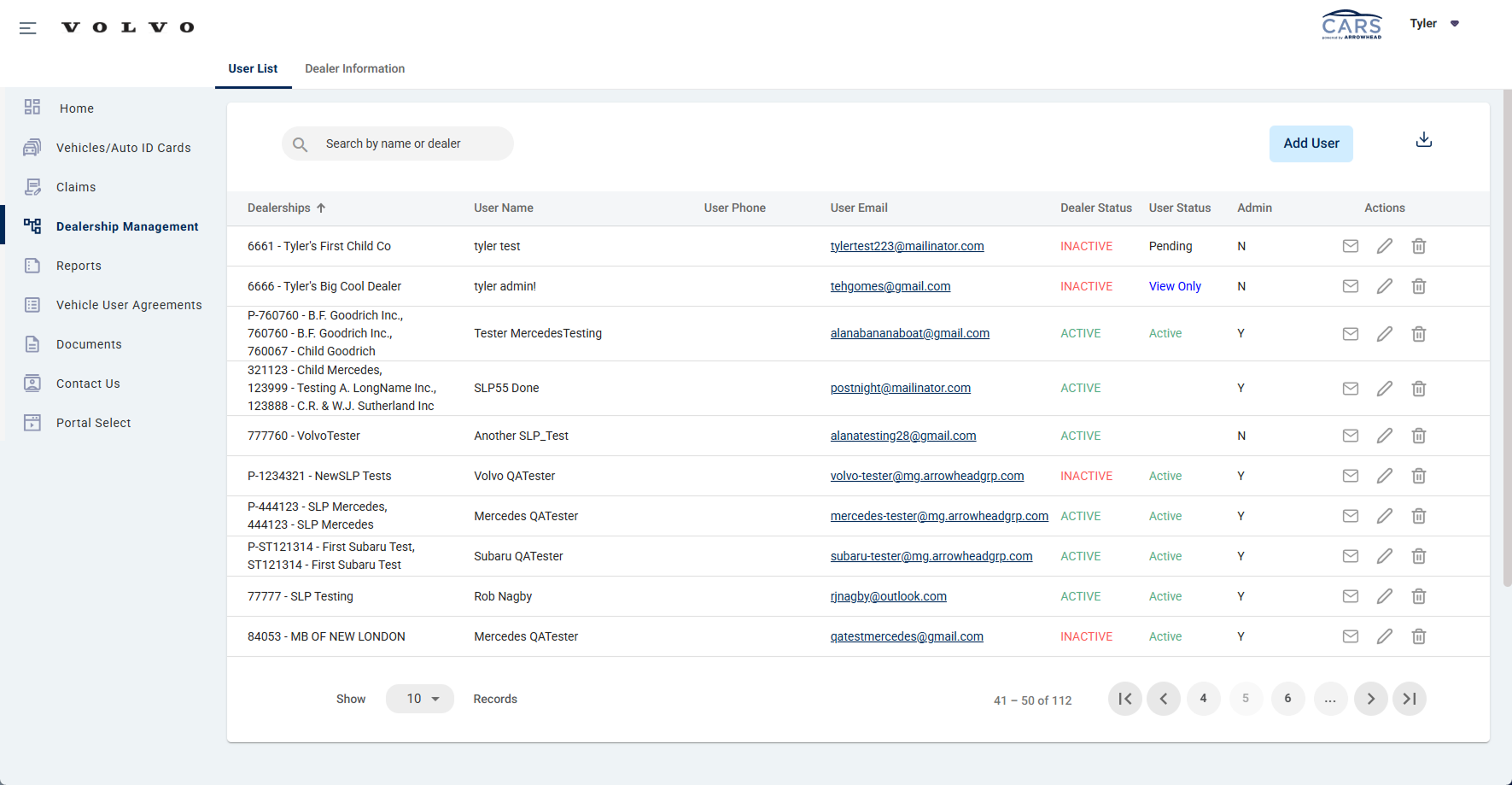Email tyler test using the envelope icon
The height and width of the screenshot is (785, 1512).
pos(1350,246)
